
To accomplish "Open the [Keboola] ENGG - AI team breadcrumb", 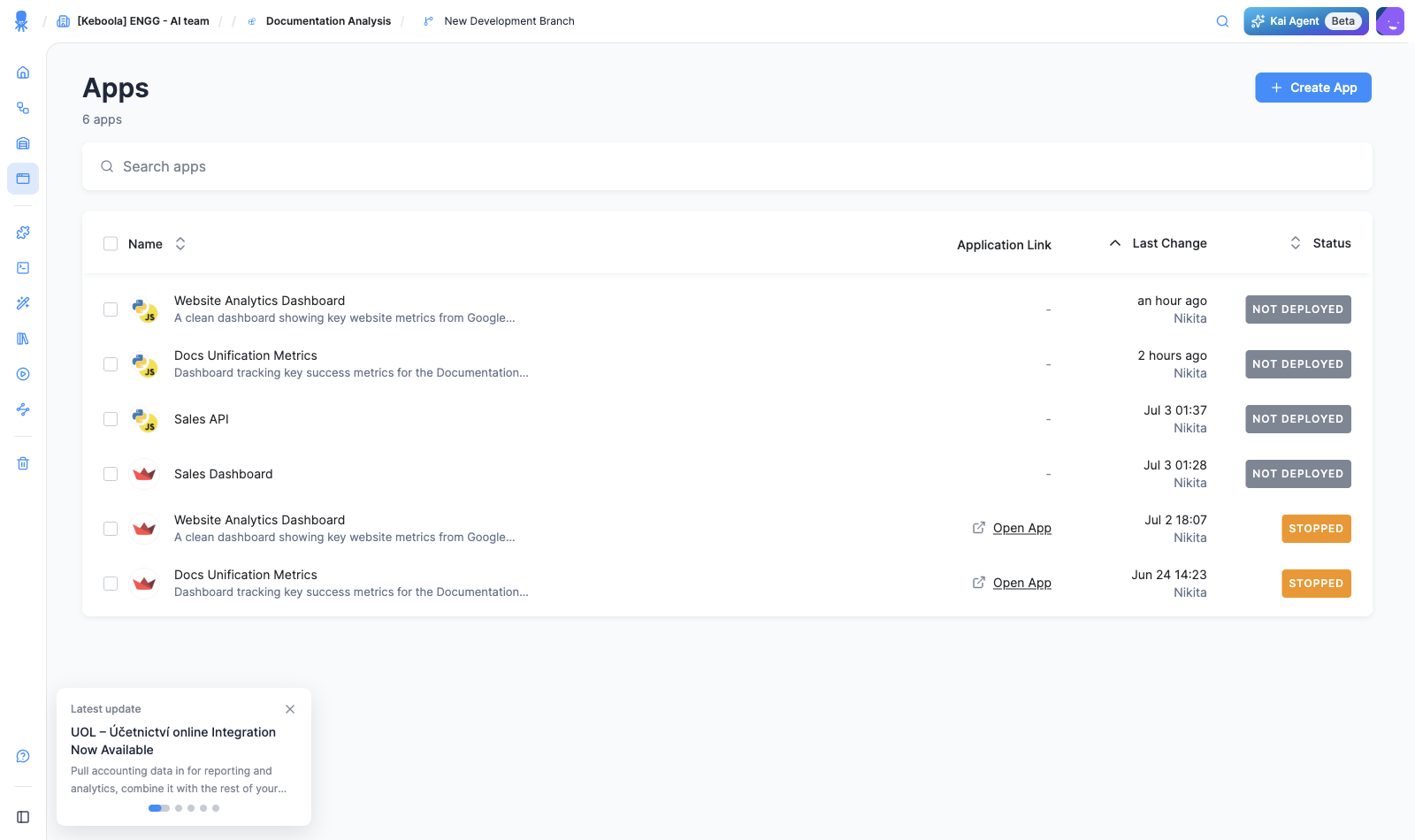I will coord(134,21).
